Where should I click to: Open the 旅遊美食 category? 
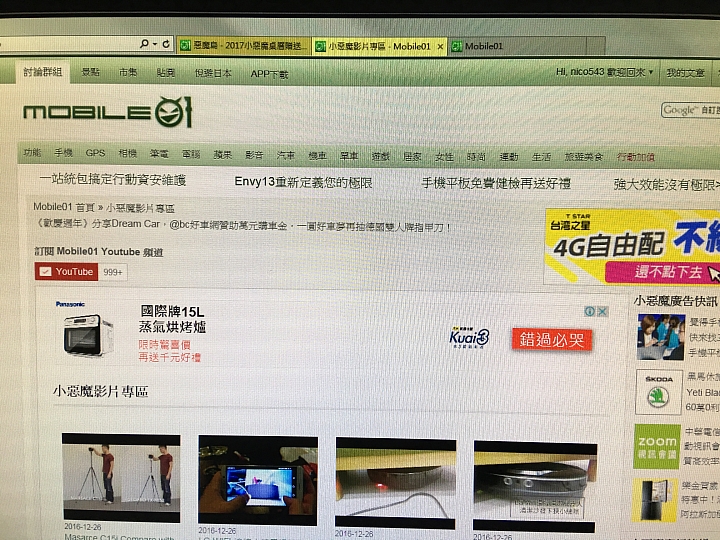coord(584,157)
